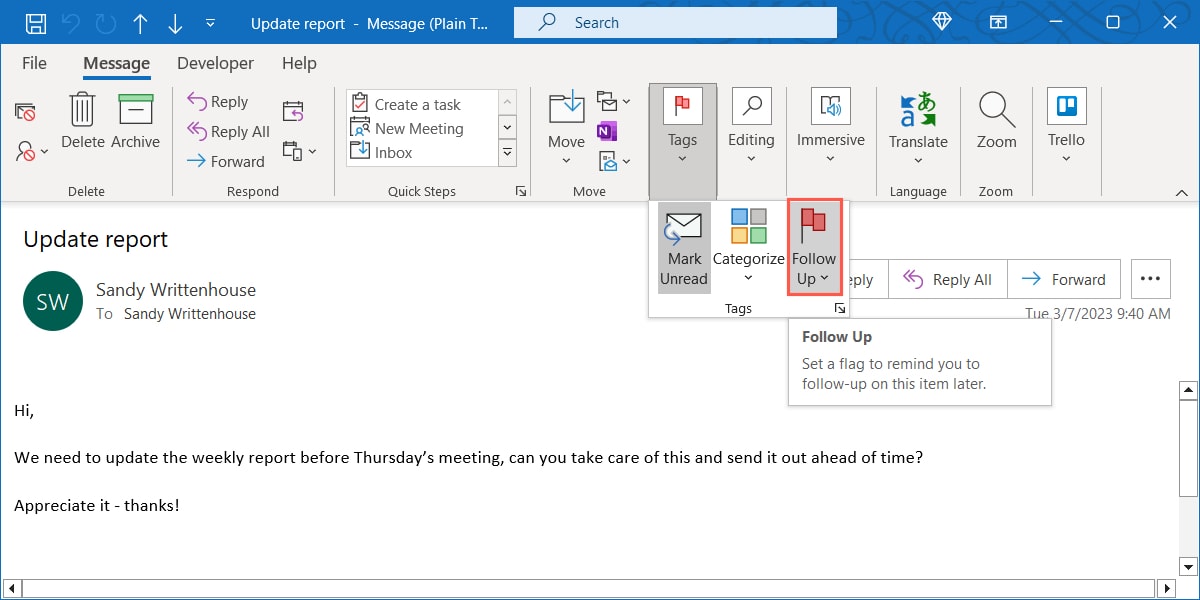Click the Block Sender icon
The width and height of the screenshot is (1200, 600).
click(25, 150)
